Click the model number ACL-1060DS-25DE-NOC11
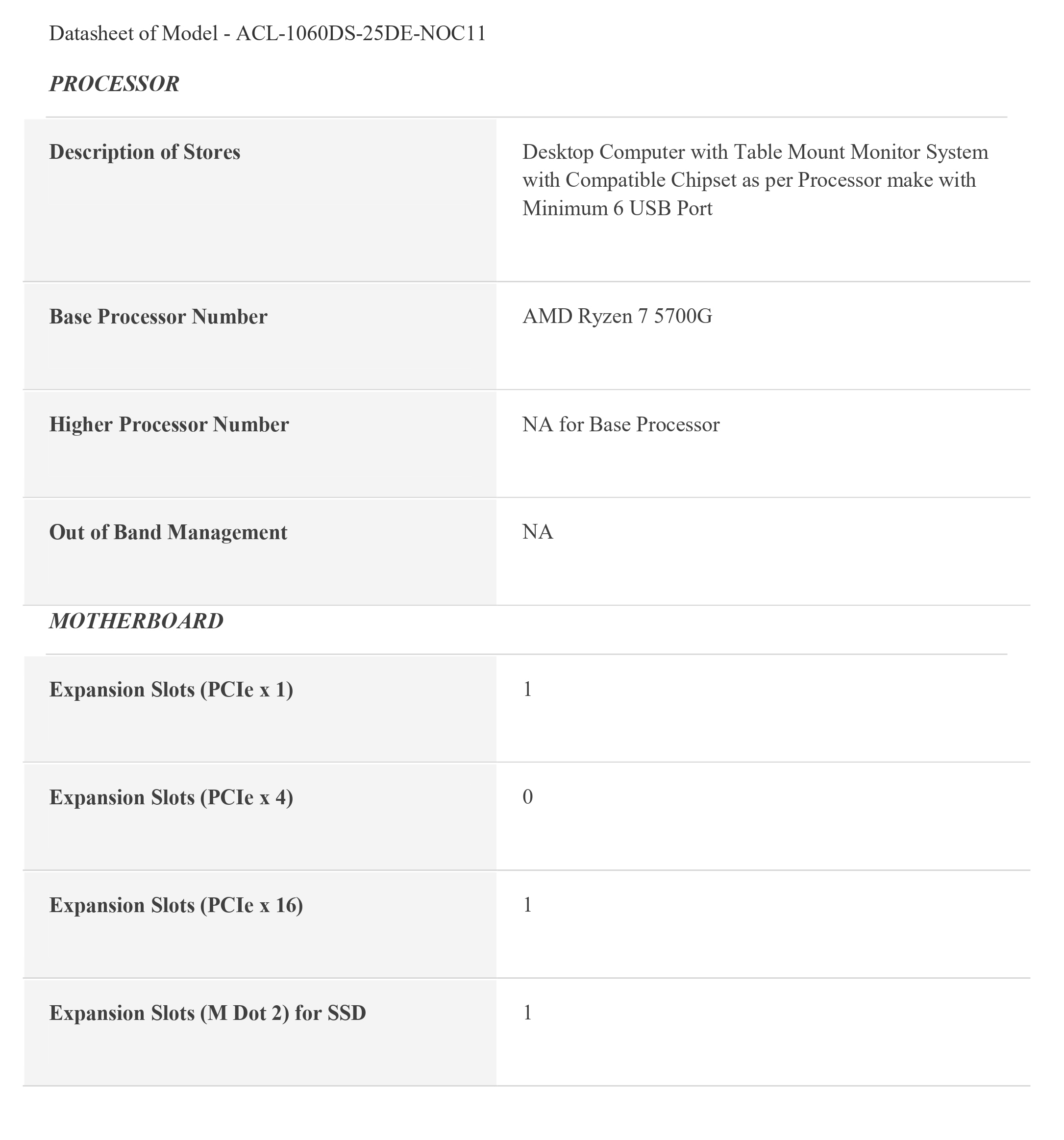Image resolution: width=1064 pixels, height=1140 pixels. point(361,33)
